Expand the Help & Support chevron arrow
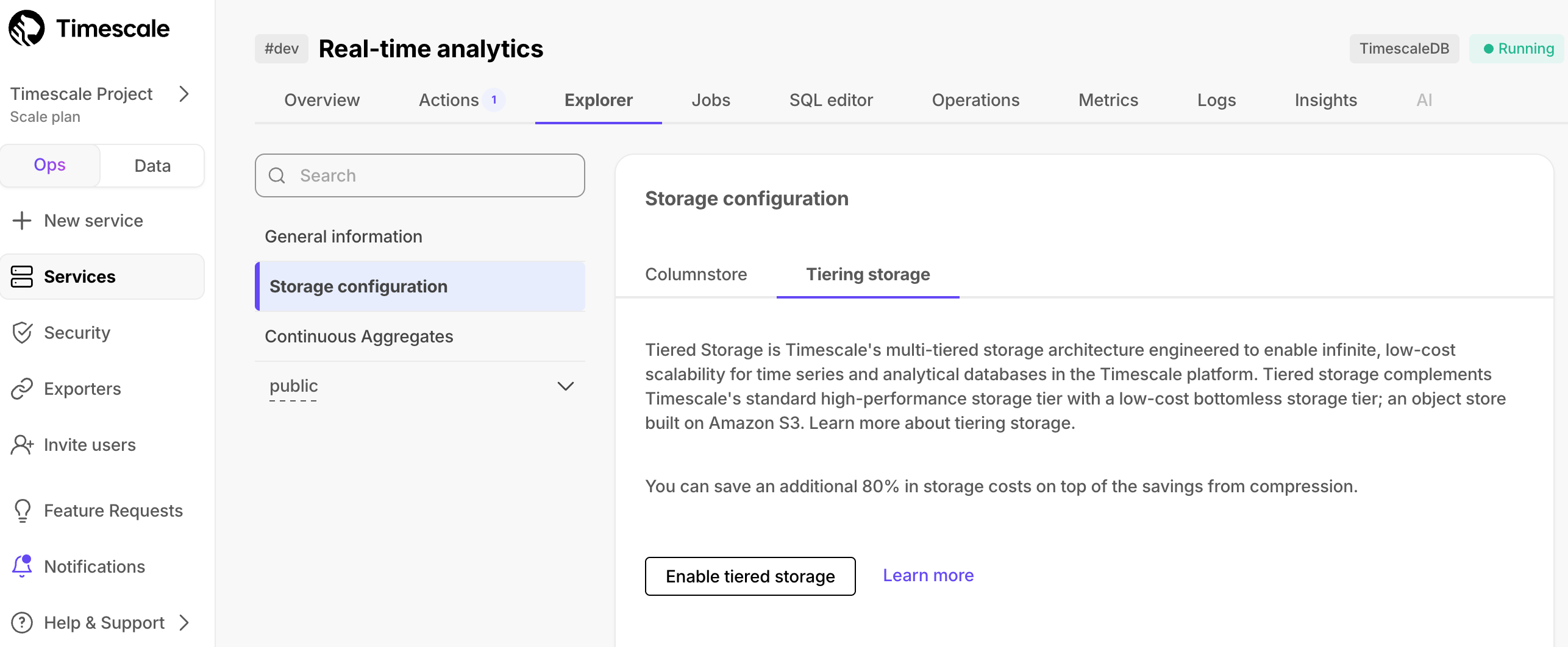 [184, 623]
